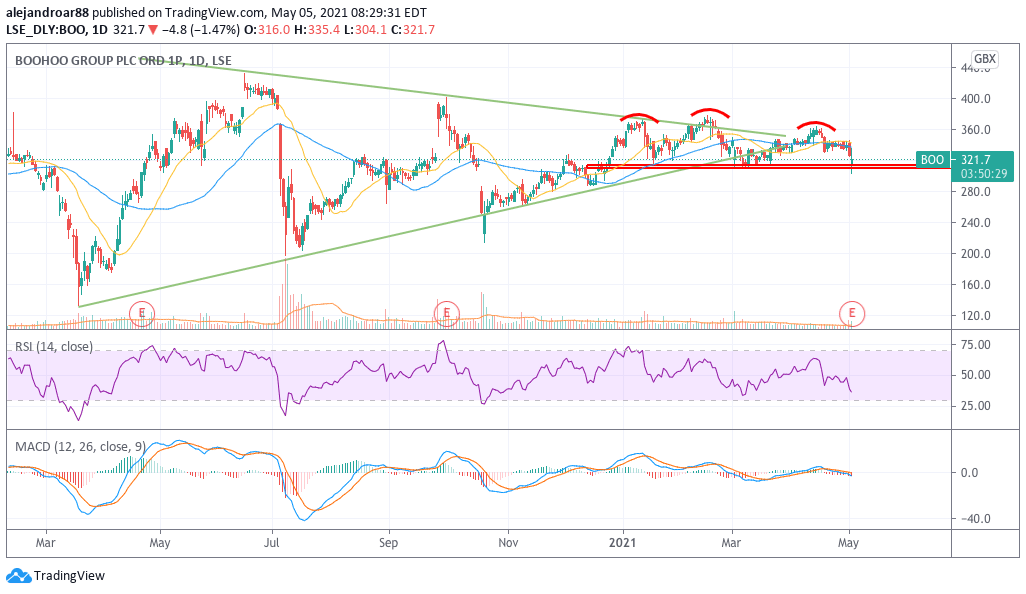This screenshot has width=1026, height=594.
Task: Click the 240.0 price axis label
Action: point(975,222)
